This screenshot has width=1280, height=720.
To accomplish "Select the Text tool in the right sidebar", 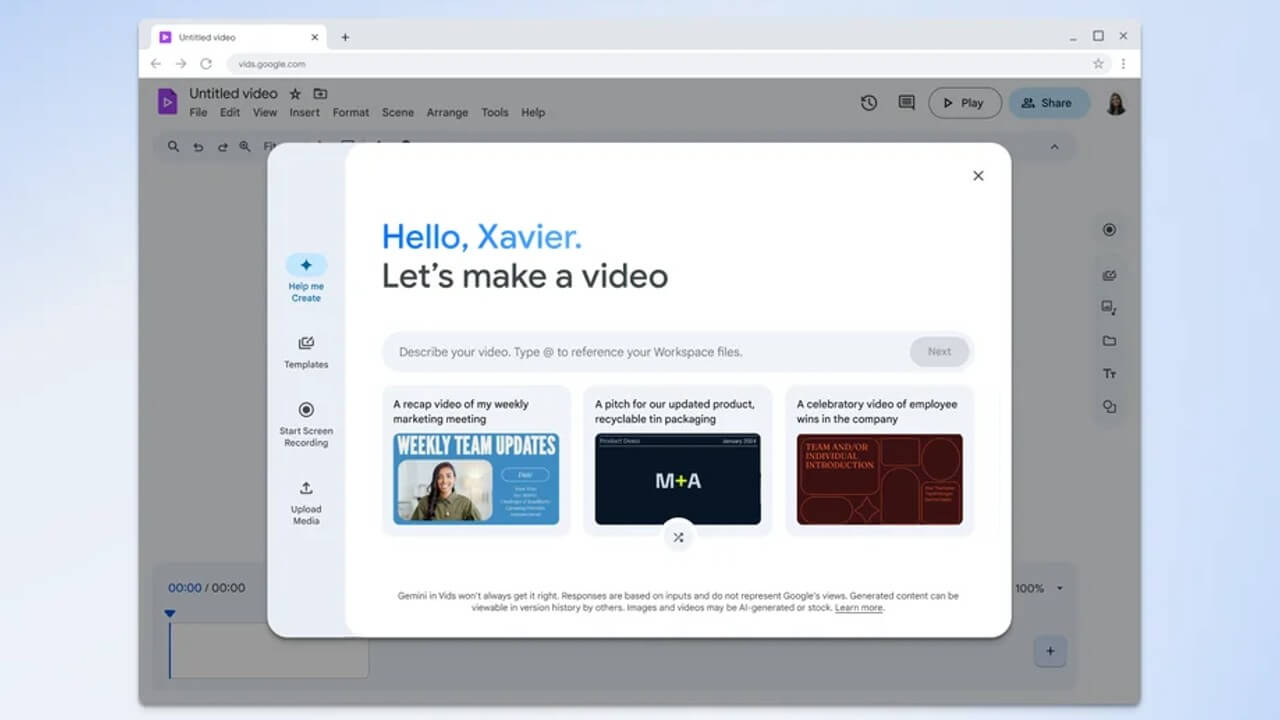I will [1109, 373].
